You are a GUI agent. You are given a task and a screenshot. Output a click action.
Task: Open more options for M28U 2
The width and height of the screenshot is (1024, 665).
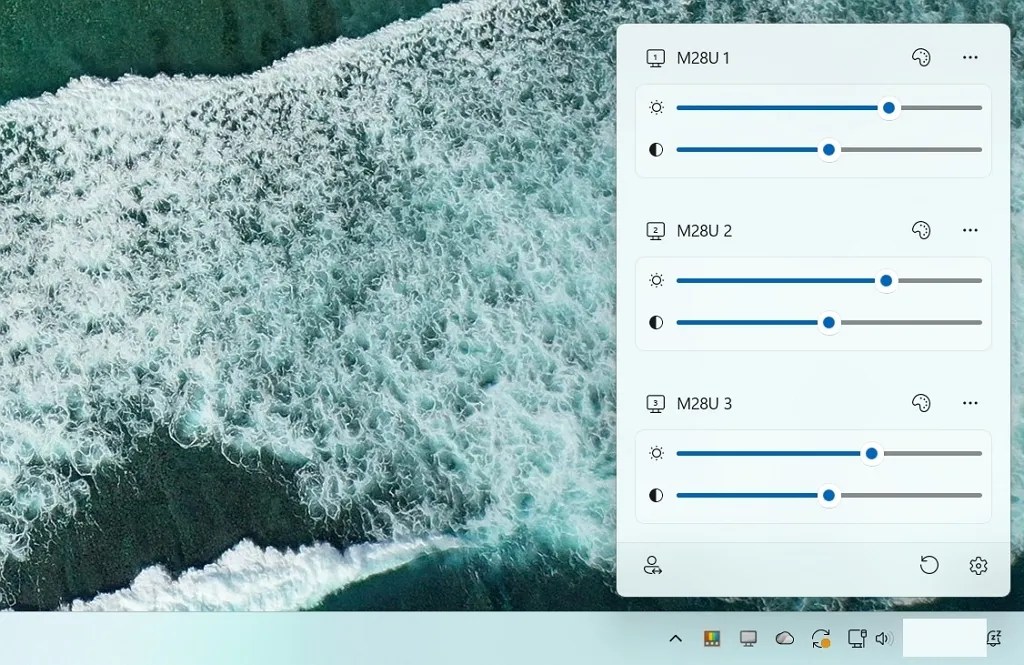[x=970, y=230]
